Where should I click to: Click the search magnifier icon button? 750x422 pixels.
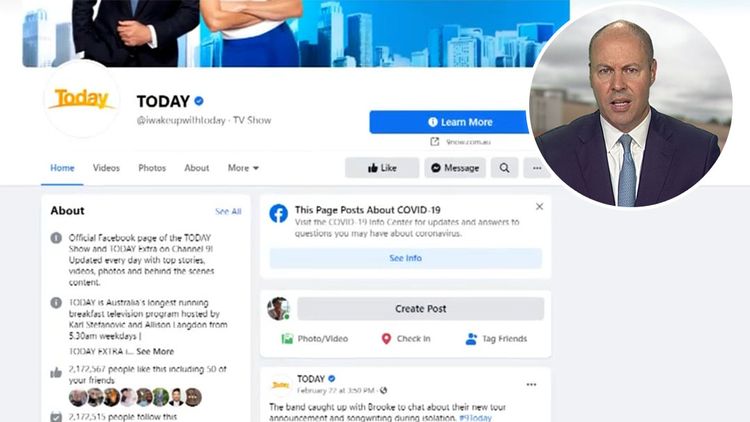pos(504,168)
